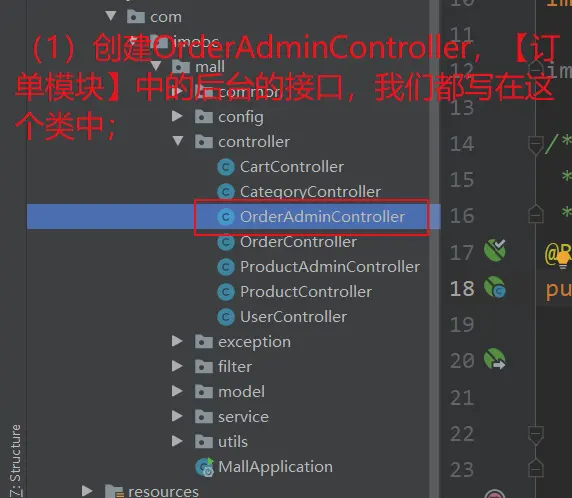
Task: Toggle the code fold marker on line 16
Action: click(x=536, y=214)
